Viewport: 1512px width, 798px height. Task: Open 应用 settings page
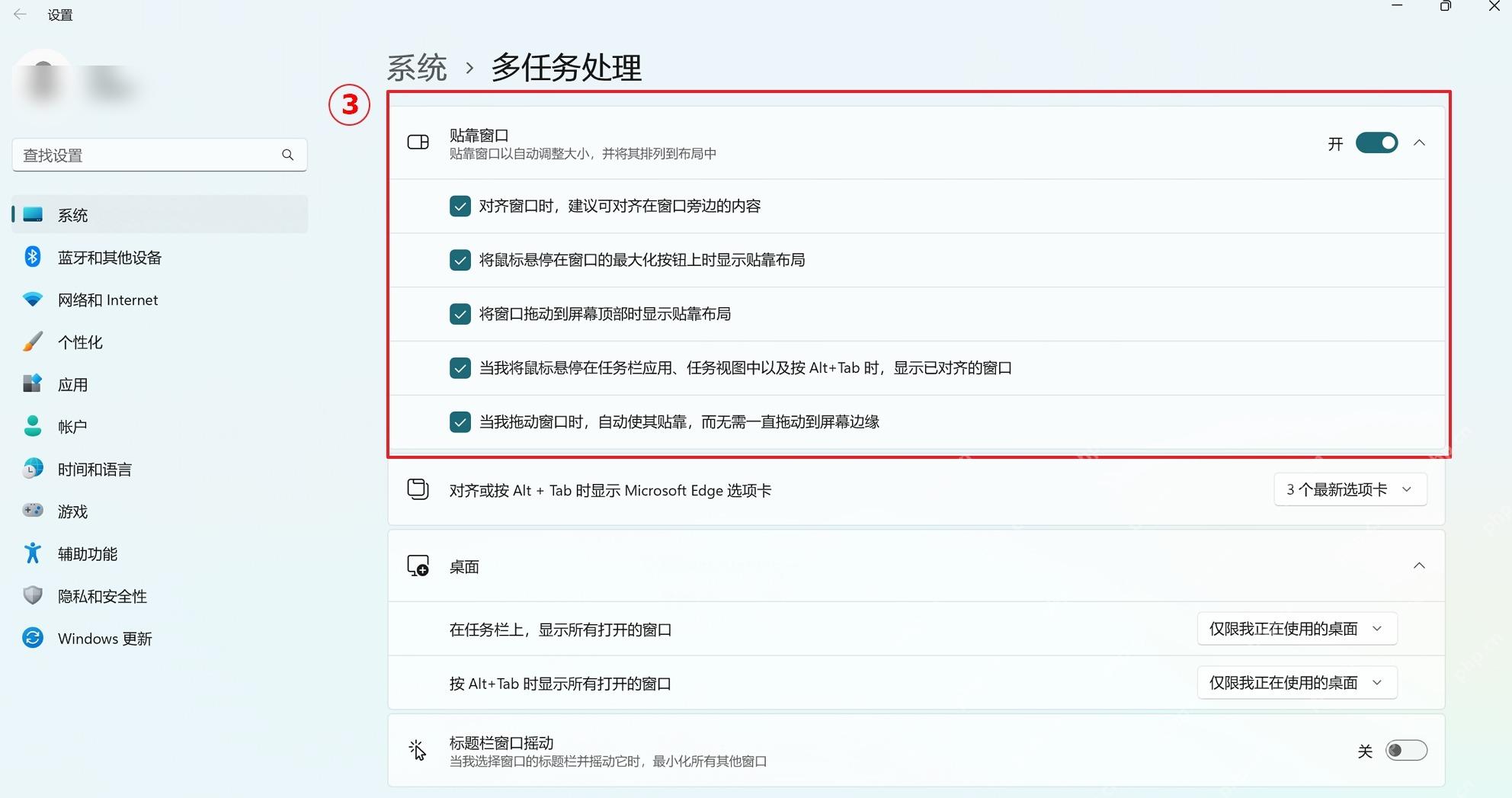pyautogui.click(x=160, y=384)
